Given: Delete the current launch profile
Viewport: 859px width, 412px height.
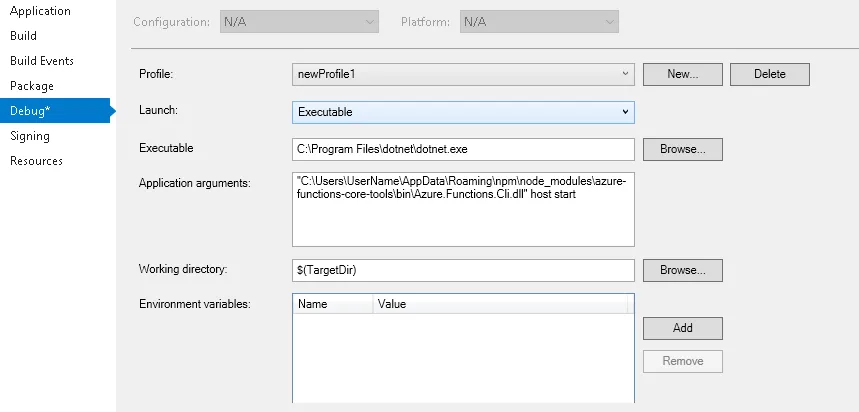Looking at the screenshot, I should pos(769,74).
